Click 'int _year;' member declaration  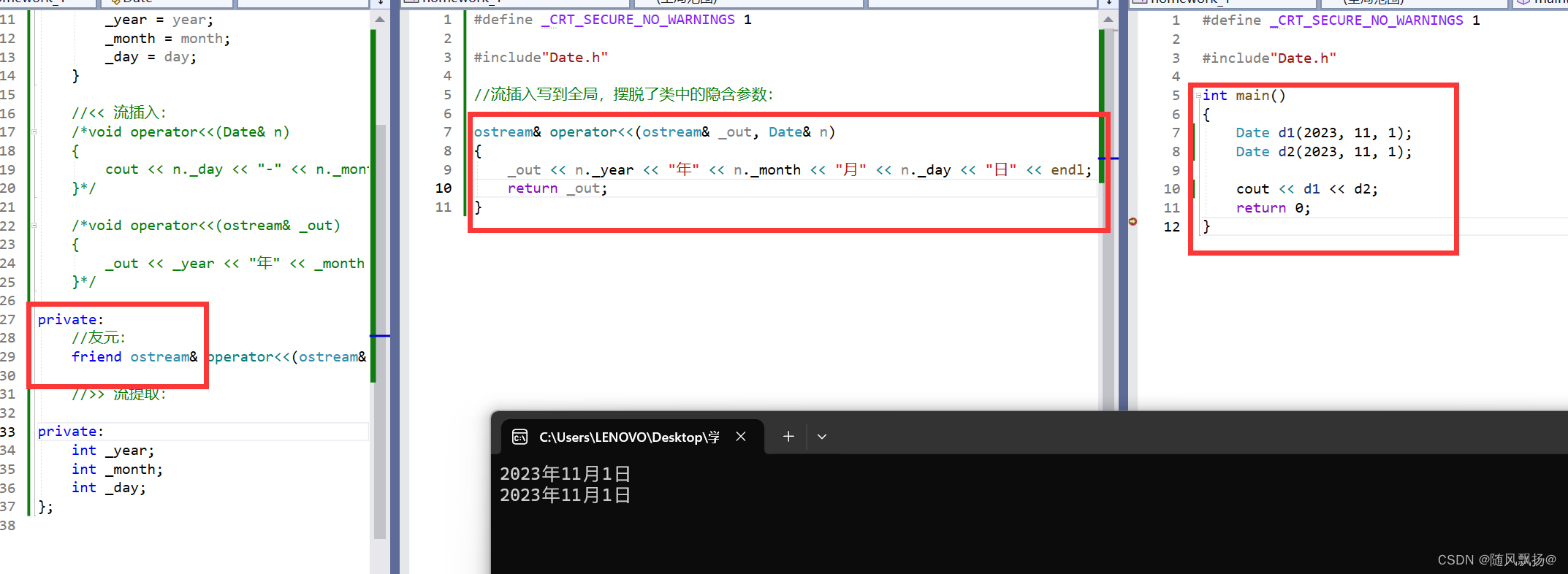coord(113,451)
